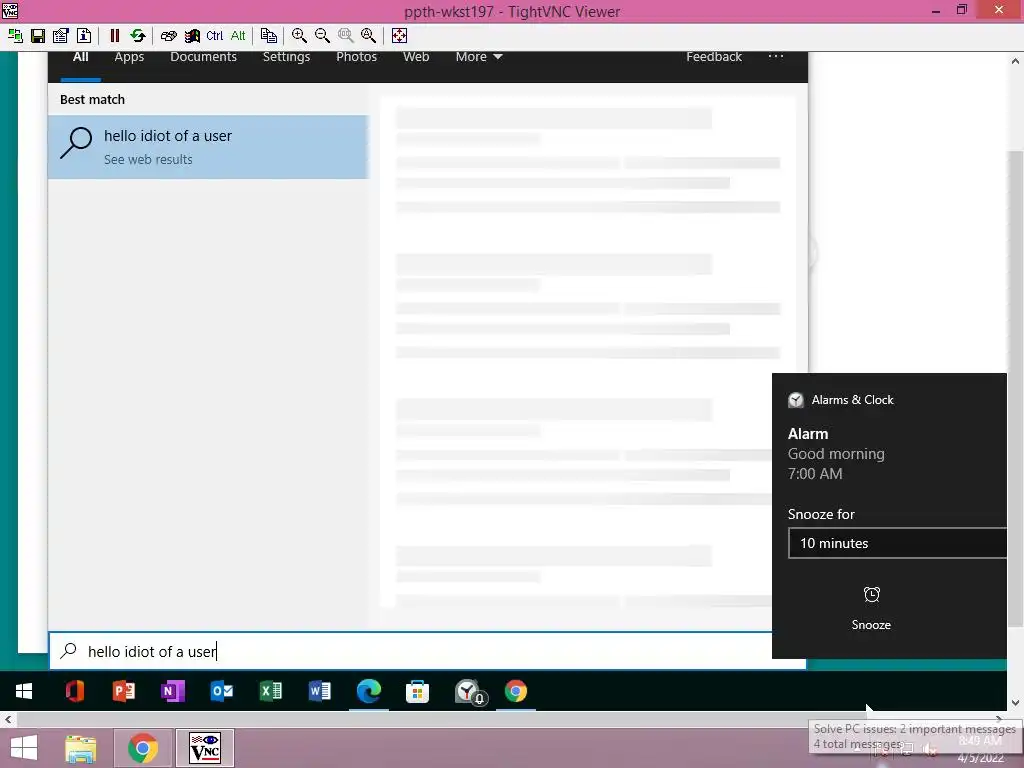Pause the remote session

[114, 36]
